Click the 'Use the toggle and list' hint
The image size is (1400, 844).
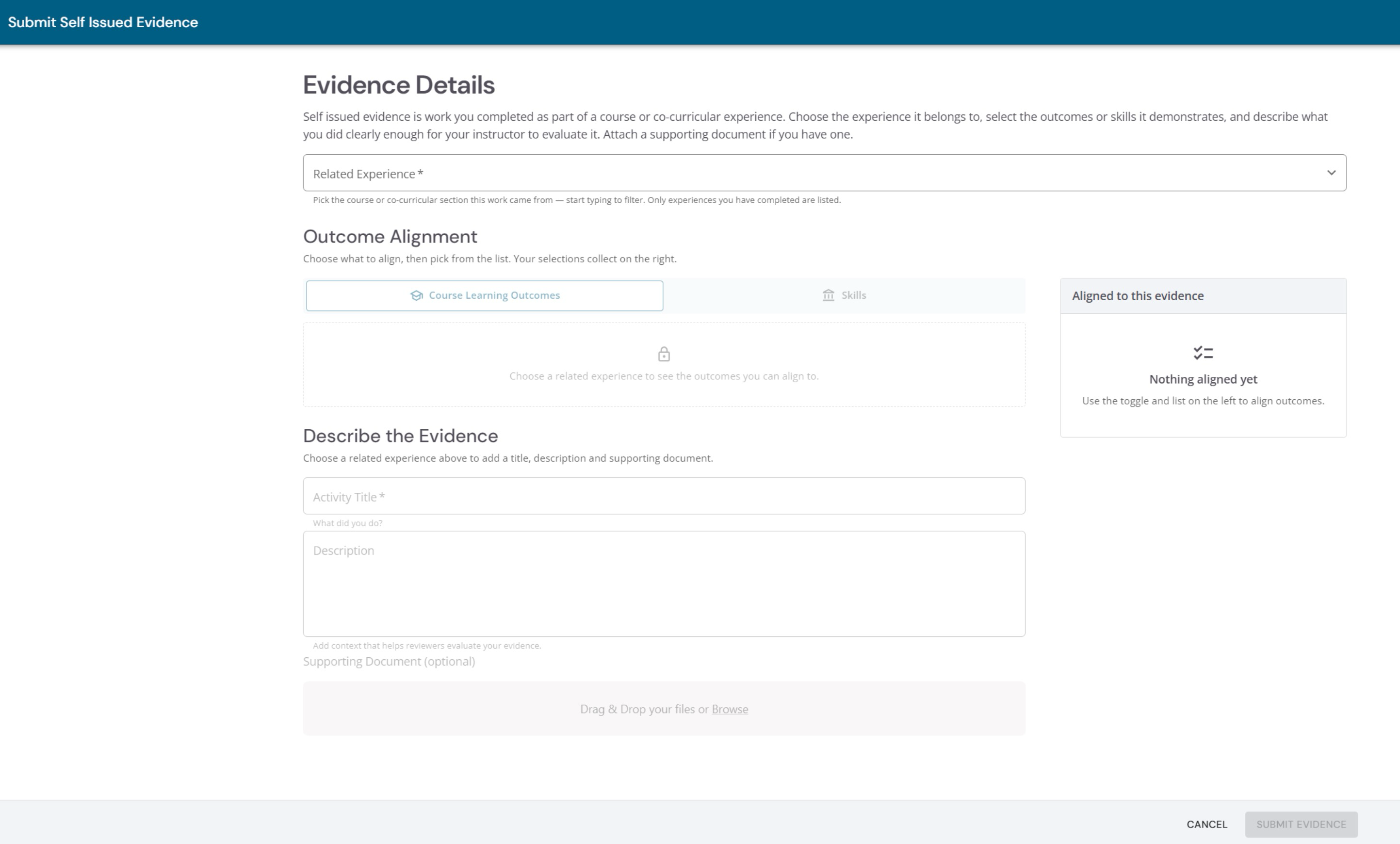(1203, 401)
